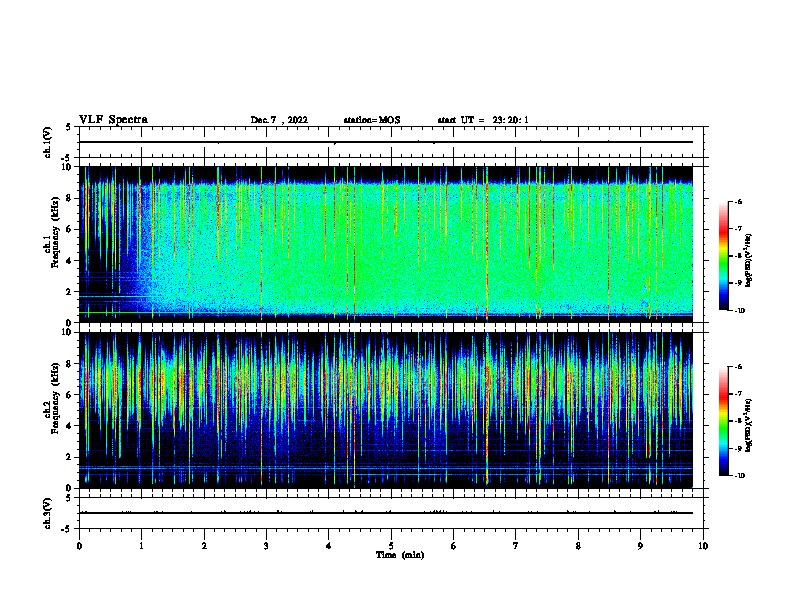792x612 pixels.
Task: Click the time axis tick label "6"
Action: click(454, 546)
